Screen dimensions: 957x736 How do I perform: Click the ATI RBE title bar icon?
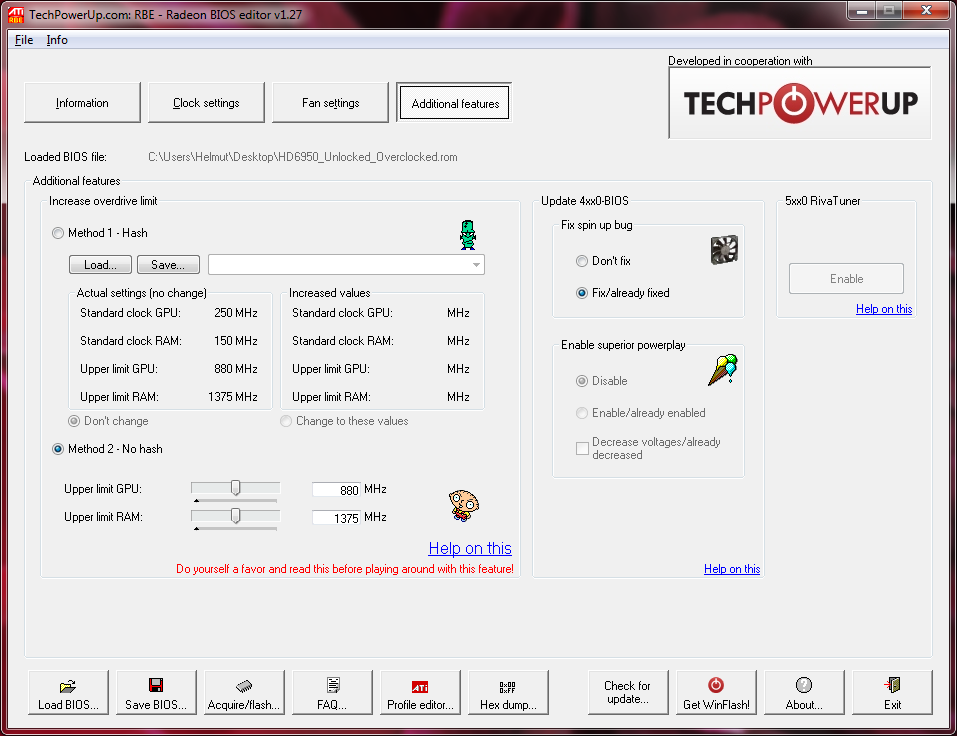coord(16,15)
